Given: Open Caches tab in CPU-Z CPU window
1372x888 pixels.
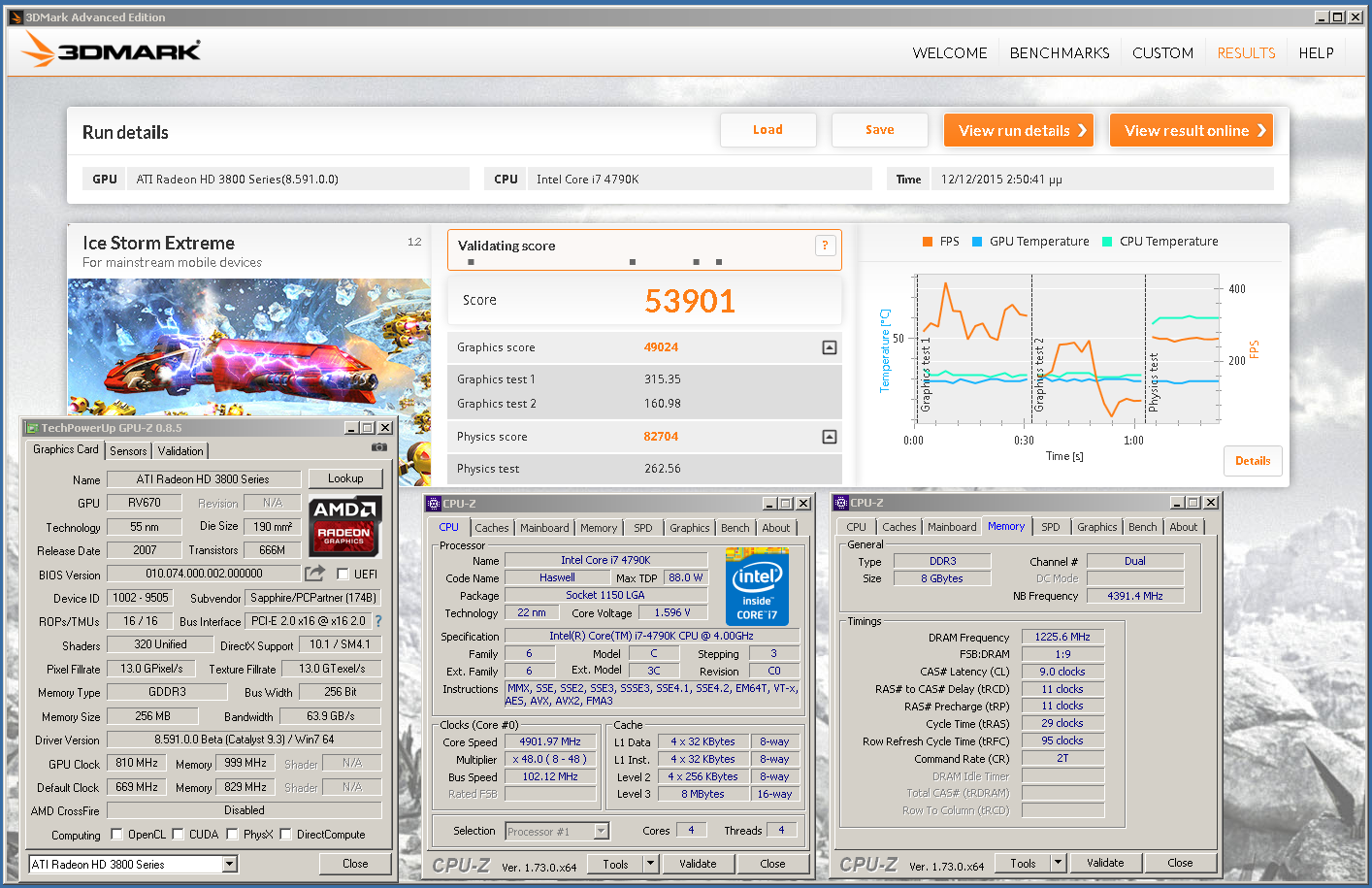Looking at the screenshot, I should [492, 528].
